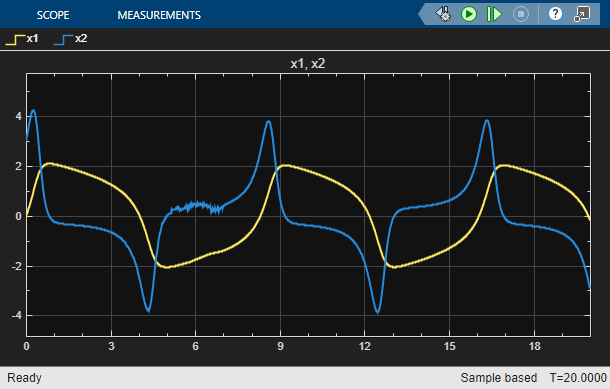Click the y-axis label -4
This screenshot has height=389, width=610.
tap(16, 315)
